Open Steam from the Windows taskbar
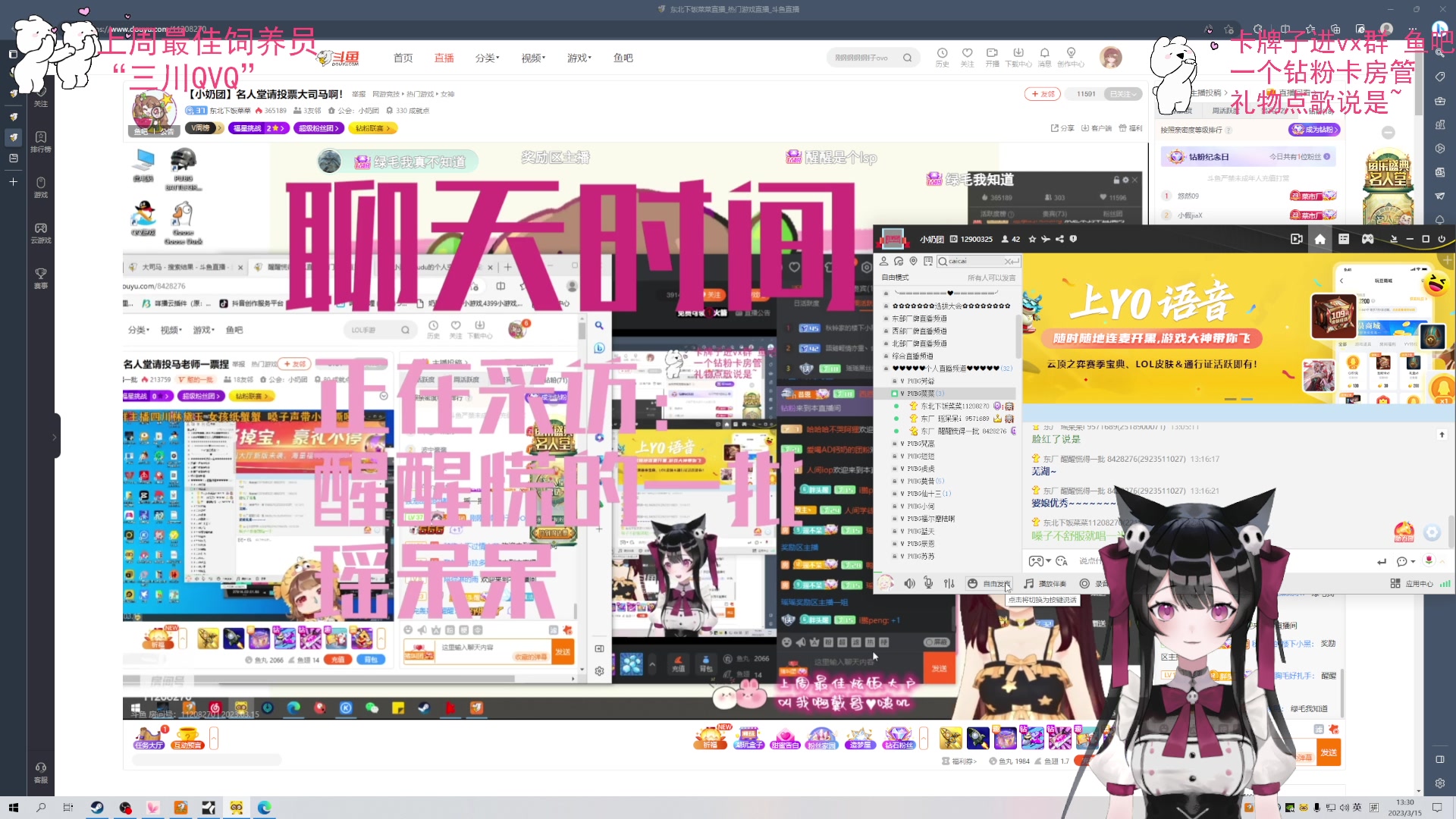The height and width of the screenshot is (819, 1456). (97, 808)
